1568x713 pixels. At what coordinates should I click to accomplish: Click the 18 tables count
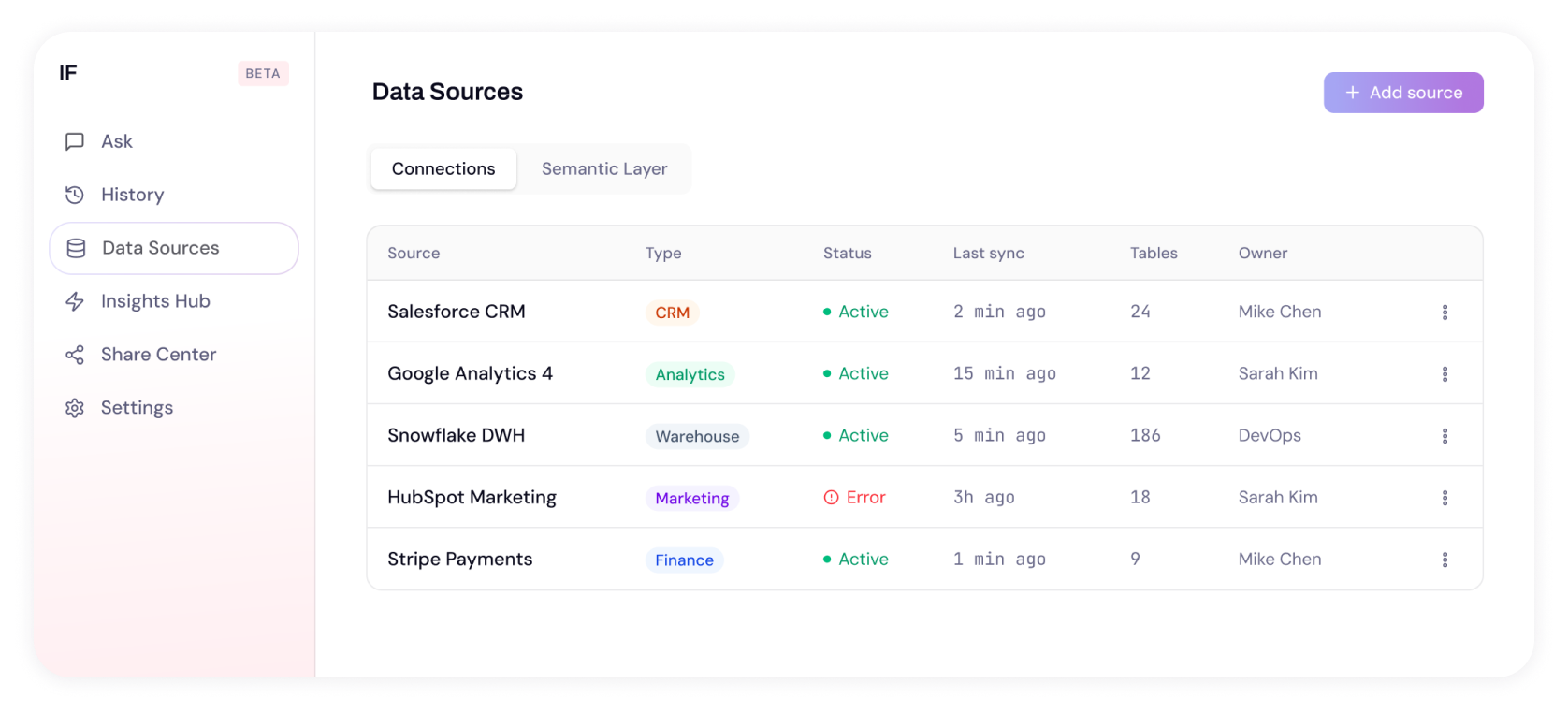pos(1140,497)
